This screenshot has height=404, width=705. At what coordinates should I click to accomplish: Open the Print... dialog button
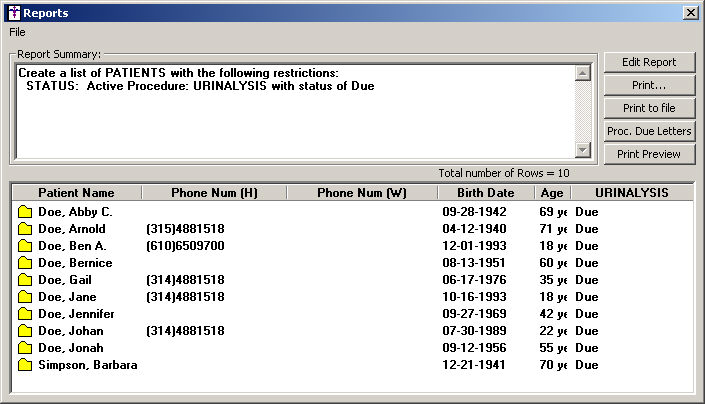[649, 85]
